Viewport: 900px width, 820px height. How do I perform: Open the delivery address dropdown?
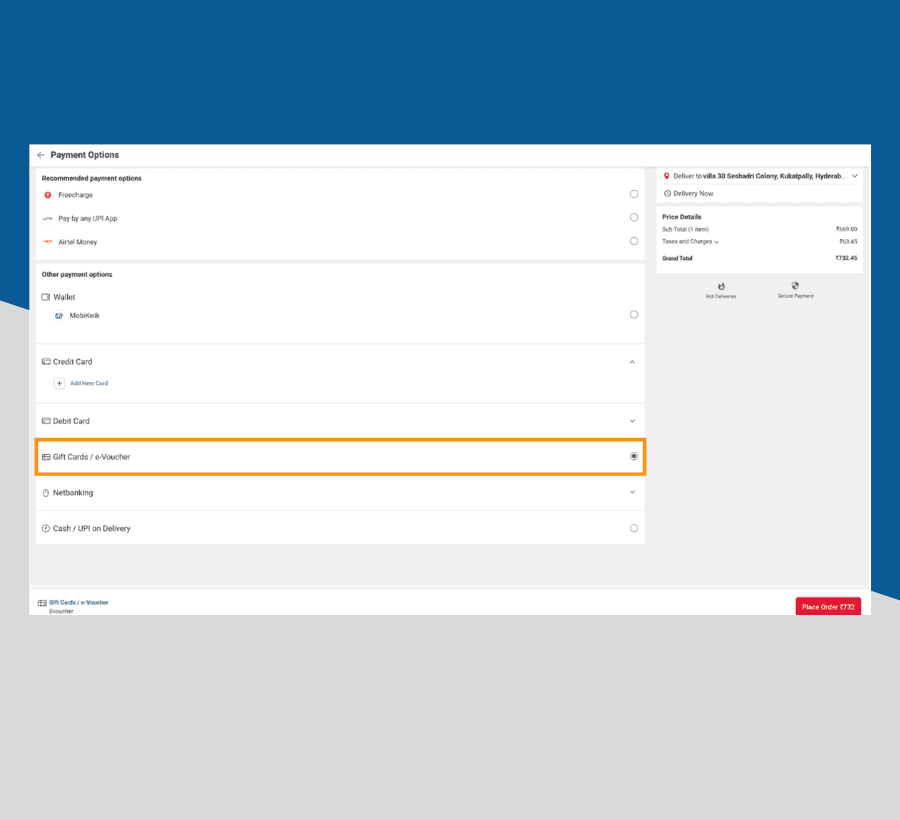(x=855, y=176)
